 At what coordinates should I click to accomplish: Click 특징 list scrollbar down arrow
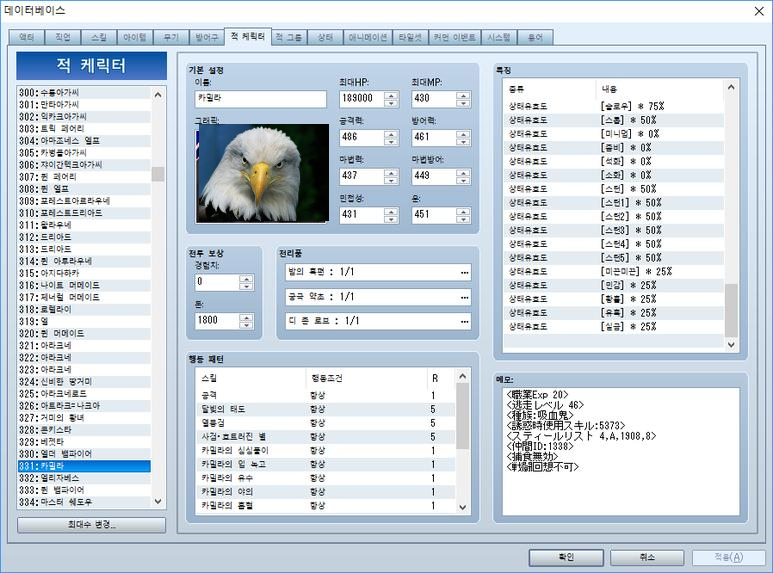[x=731, y=345]
